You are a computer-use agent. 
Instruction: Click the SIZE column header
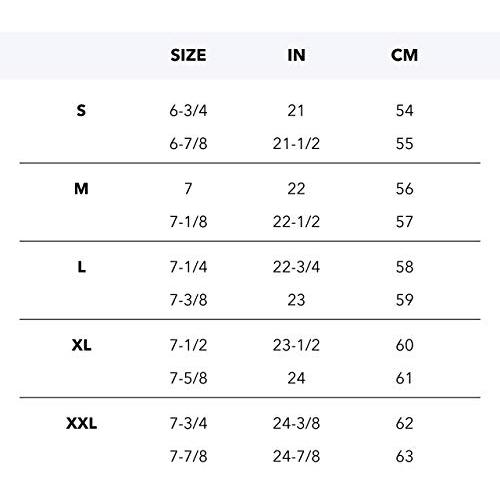[188, 55]
